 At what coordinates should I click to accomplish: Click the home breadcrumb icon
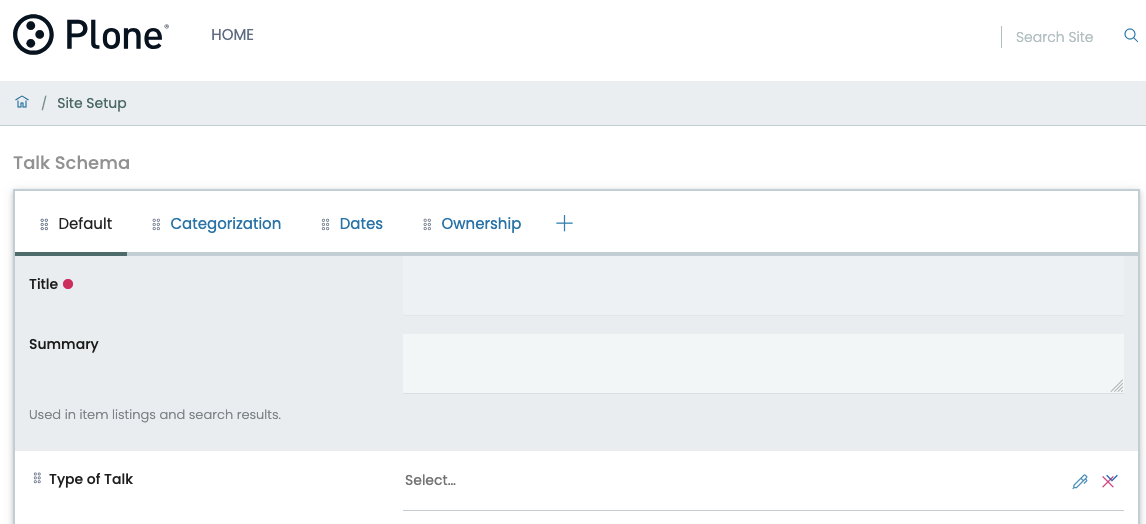coord(22,103)
